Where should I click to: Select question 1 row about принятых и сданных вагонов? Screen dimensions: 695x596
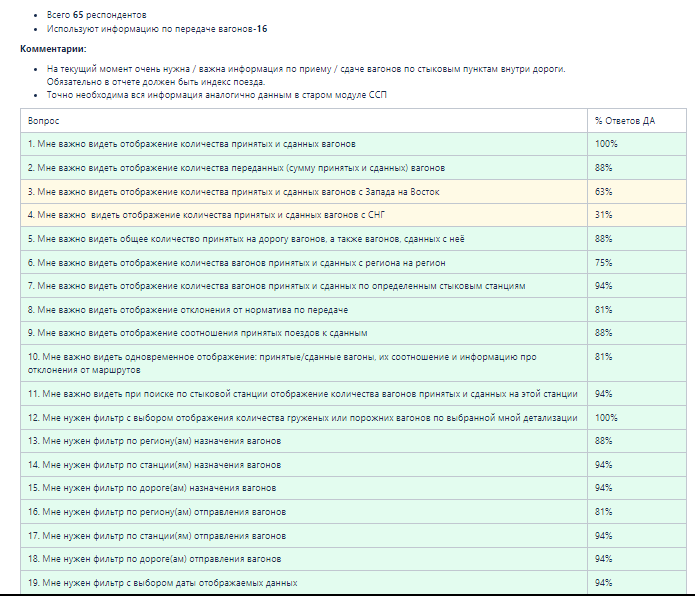tap(191, 144)
